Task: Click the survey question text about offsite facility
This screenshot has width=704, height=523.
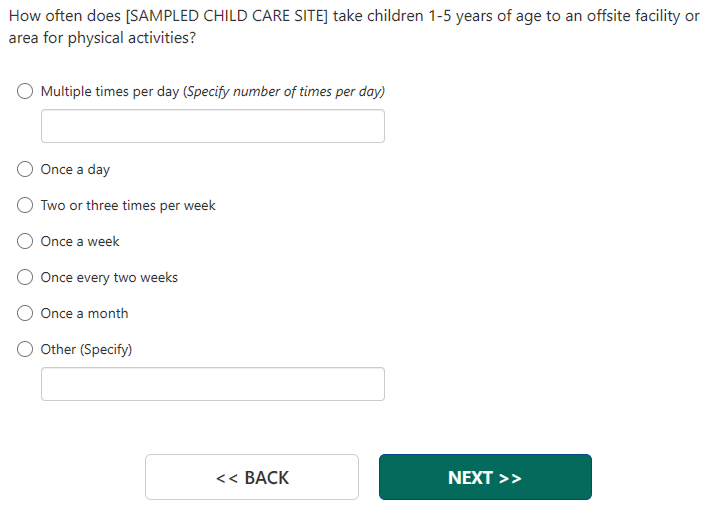Action: pyautogui.click(x=351, y=27)
